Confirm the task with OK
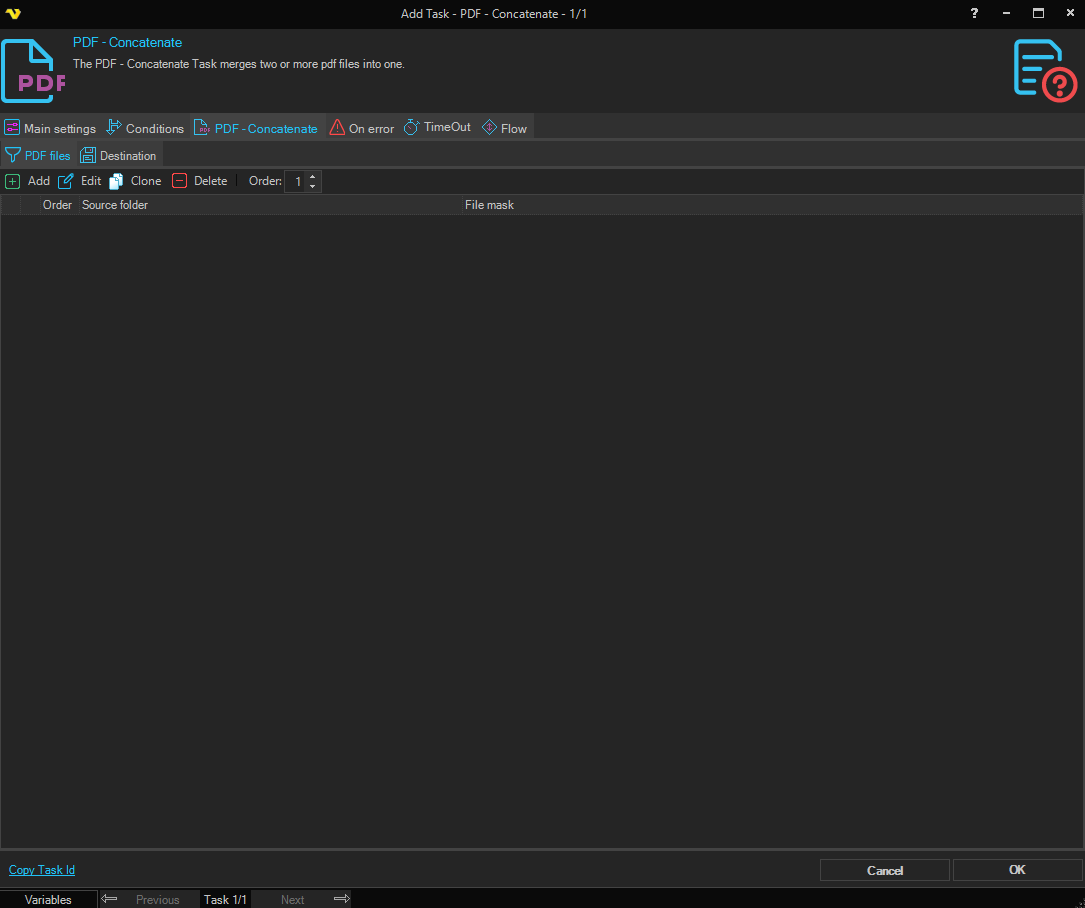This screenshot has height=908, width=1085. (x=1017, y=870)
